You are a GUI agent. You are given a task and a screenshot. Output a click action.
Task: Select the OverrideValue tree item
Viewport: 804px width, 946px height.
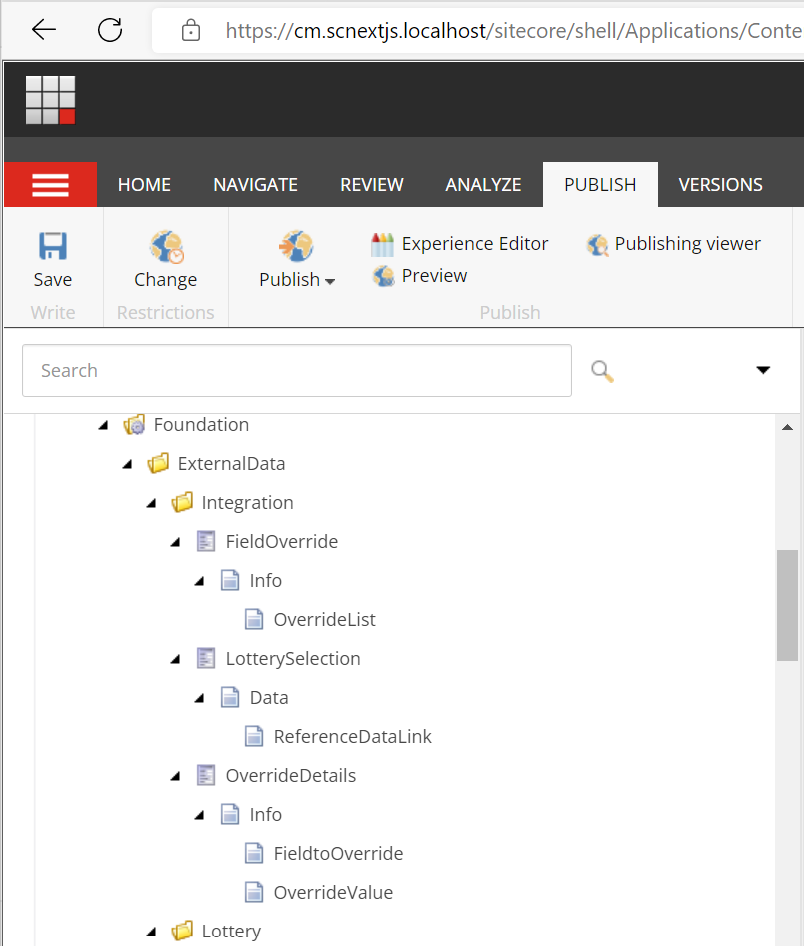point(333,893)
